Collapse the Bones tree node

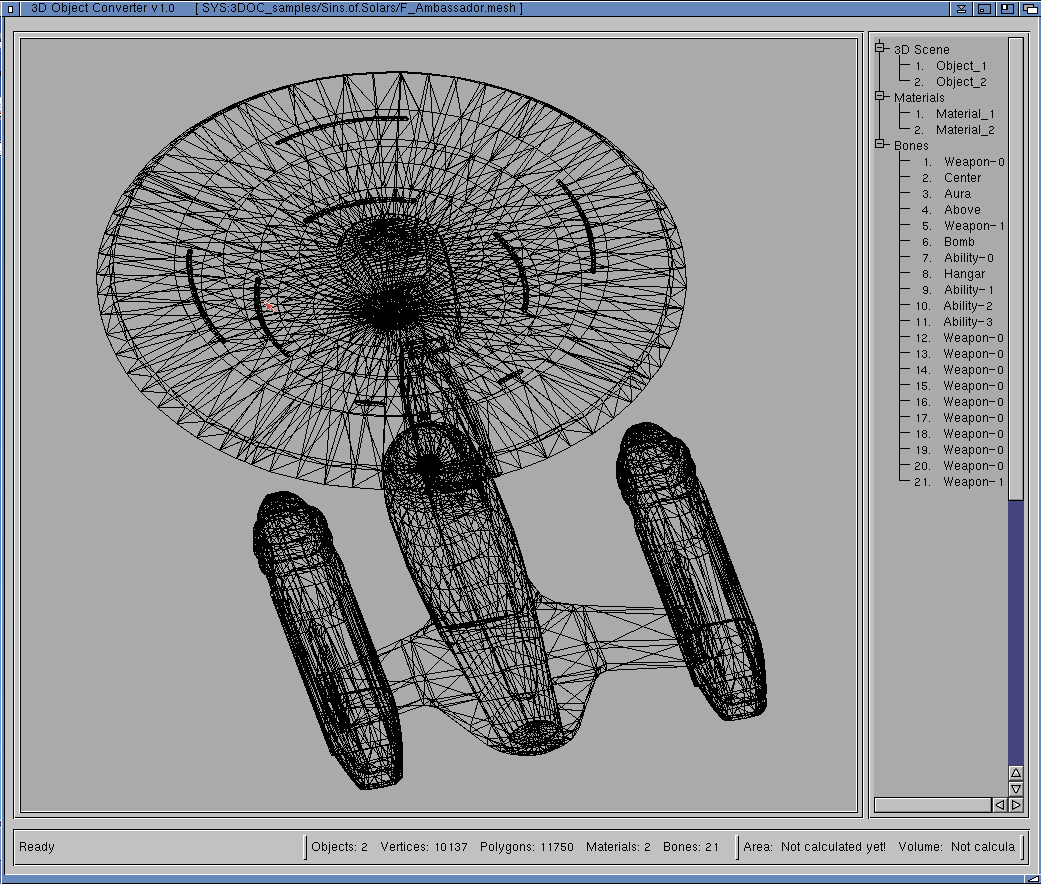tap(881, 145)
